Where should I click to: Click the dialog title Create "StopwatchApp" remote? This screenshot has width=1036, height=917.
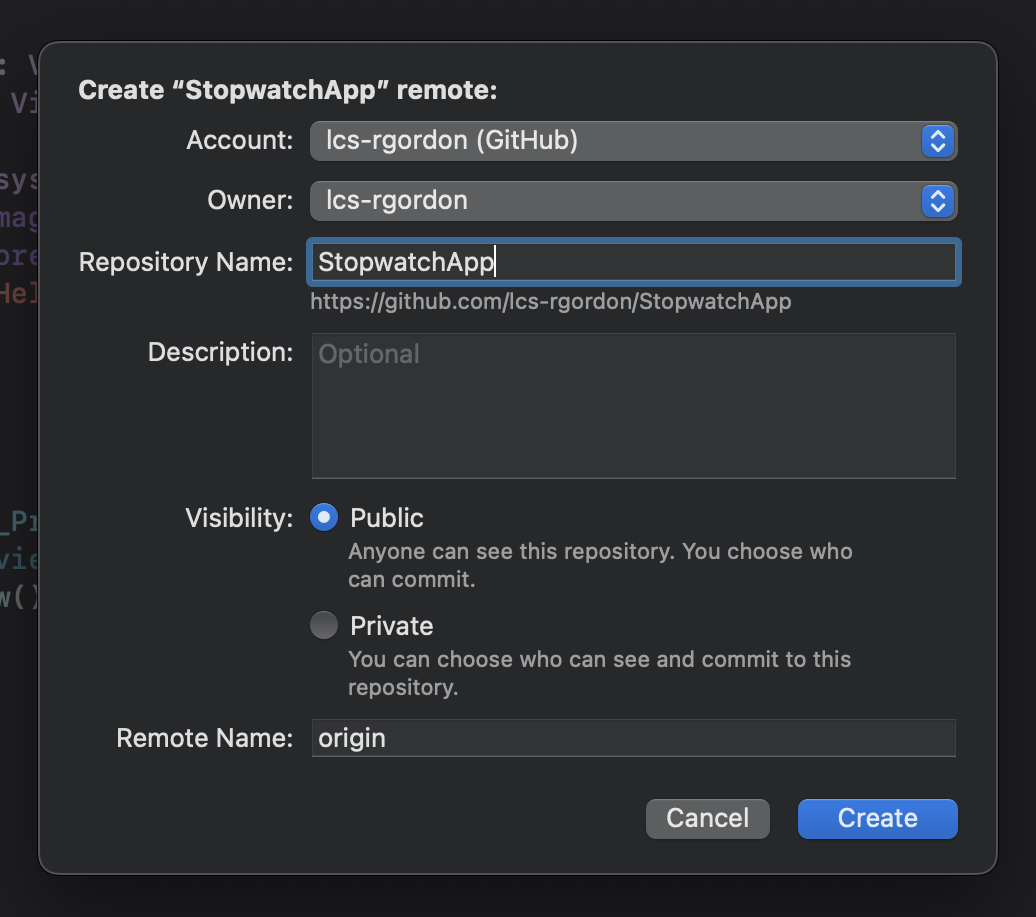coord(288,90)
